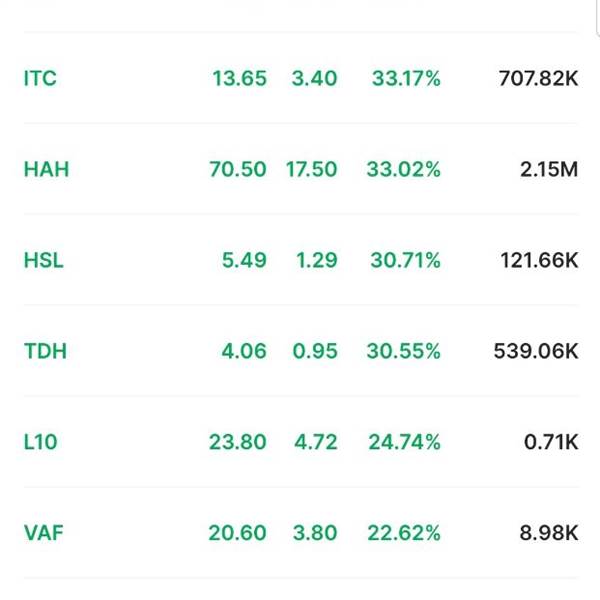Click L10 volume 0.71K
The image size is (600, 600).
551,442
